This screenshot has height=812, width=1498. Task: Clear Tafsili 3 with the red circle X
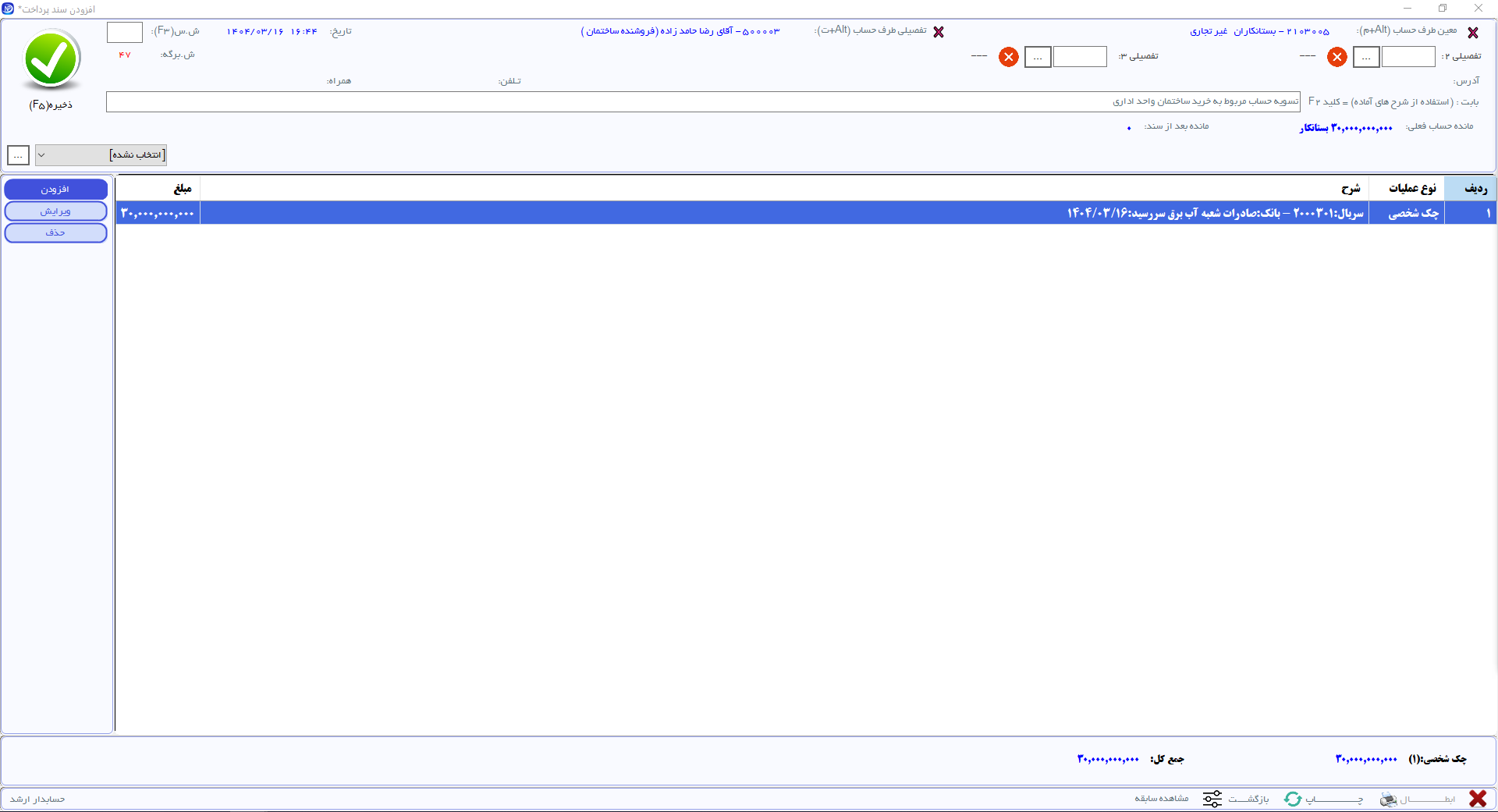pyautogui.click(x=1009, y=57)
